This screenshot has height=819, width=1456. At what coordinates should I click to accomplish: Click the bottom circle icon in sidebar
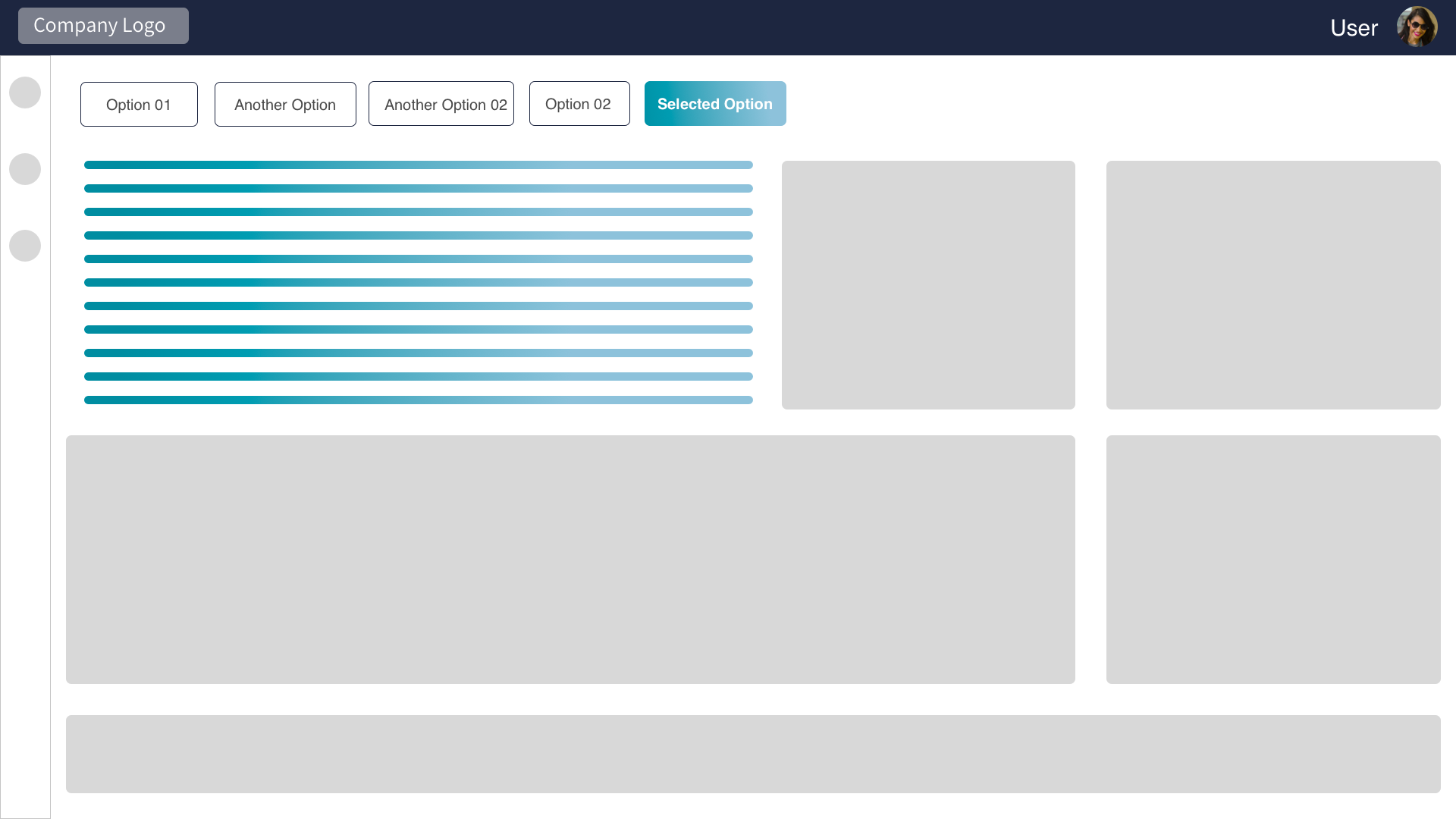[25, 246]
